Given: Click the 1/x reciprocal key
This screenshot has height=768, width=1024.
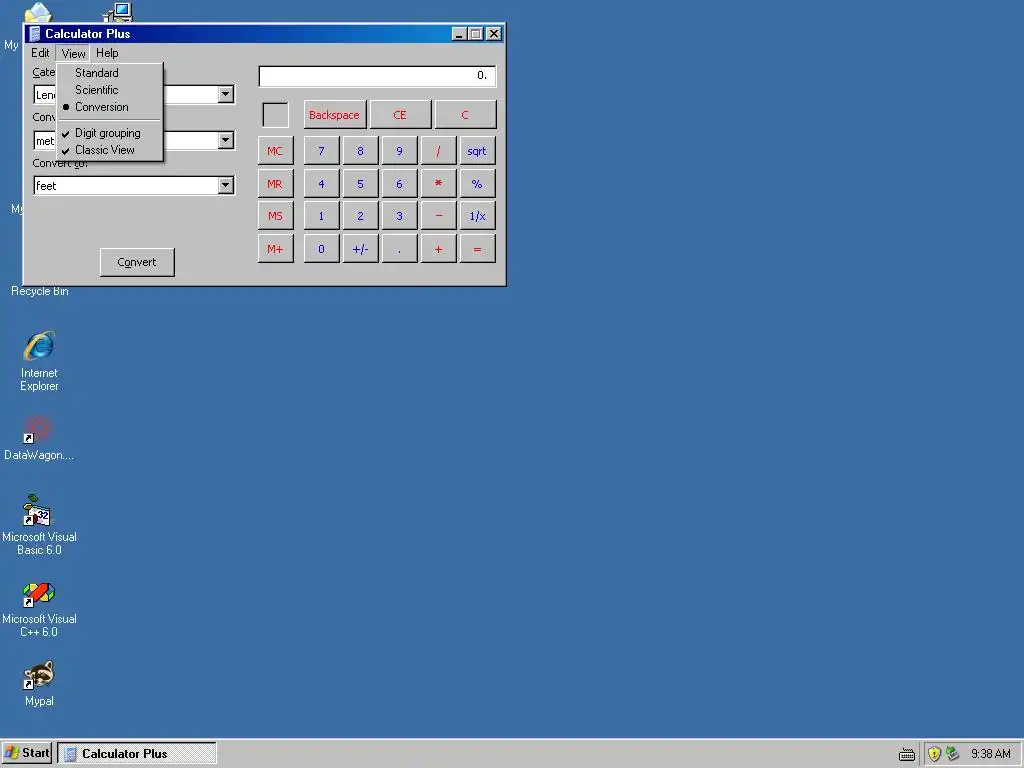Looking at the screenshot, I should 477,216.
